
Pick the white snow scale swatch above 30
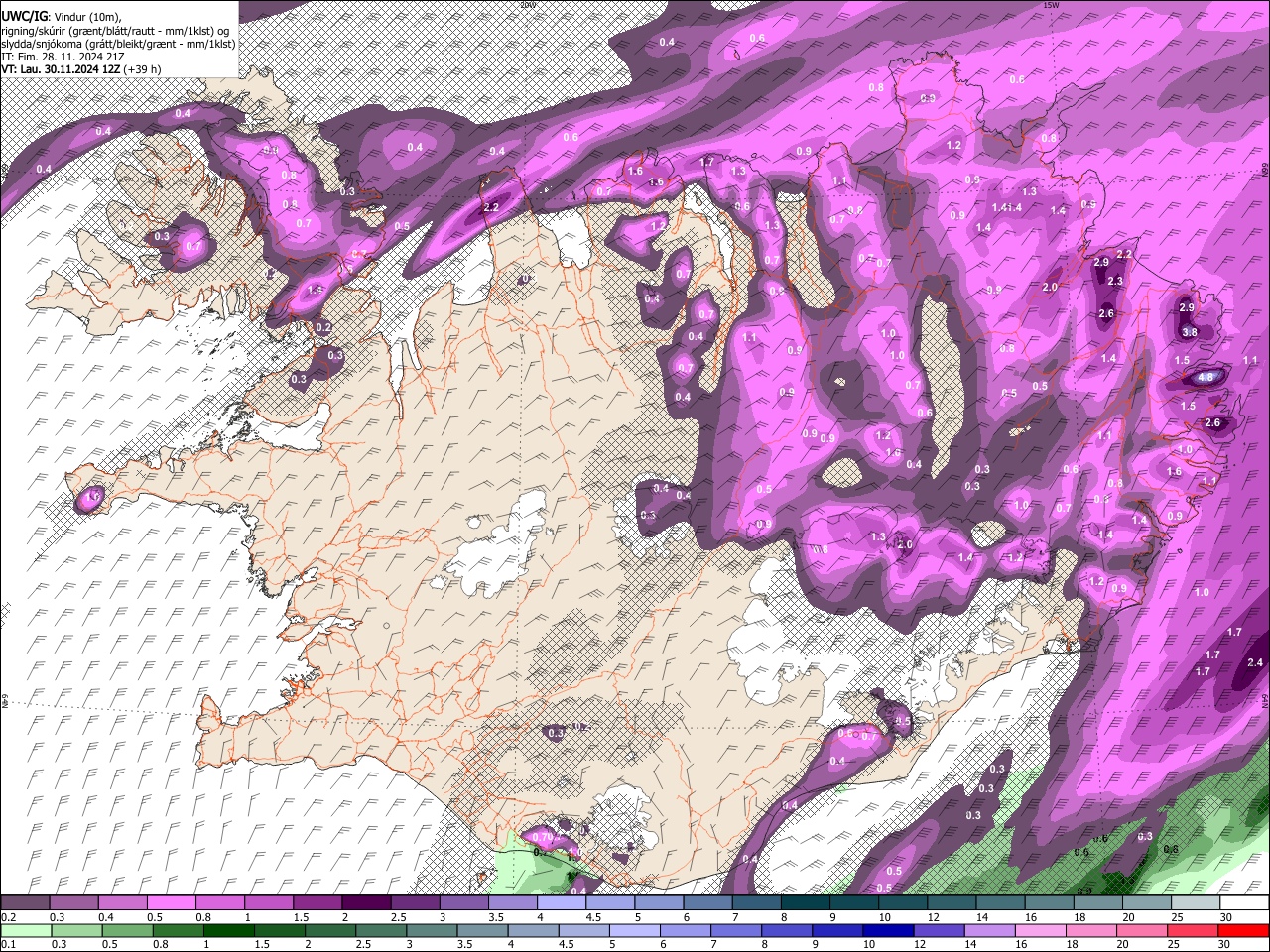click(1245, 902)
